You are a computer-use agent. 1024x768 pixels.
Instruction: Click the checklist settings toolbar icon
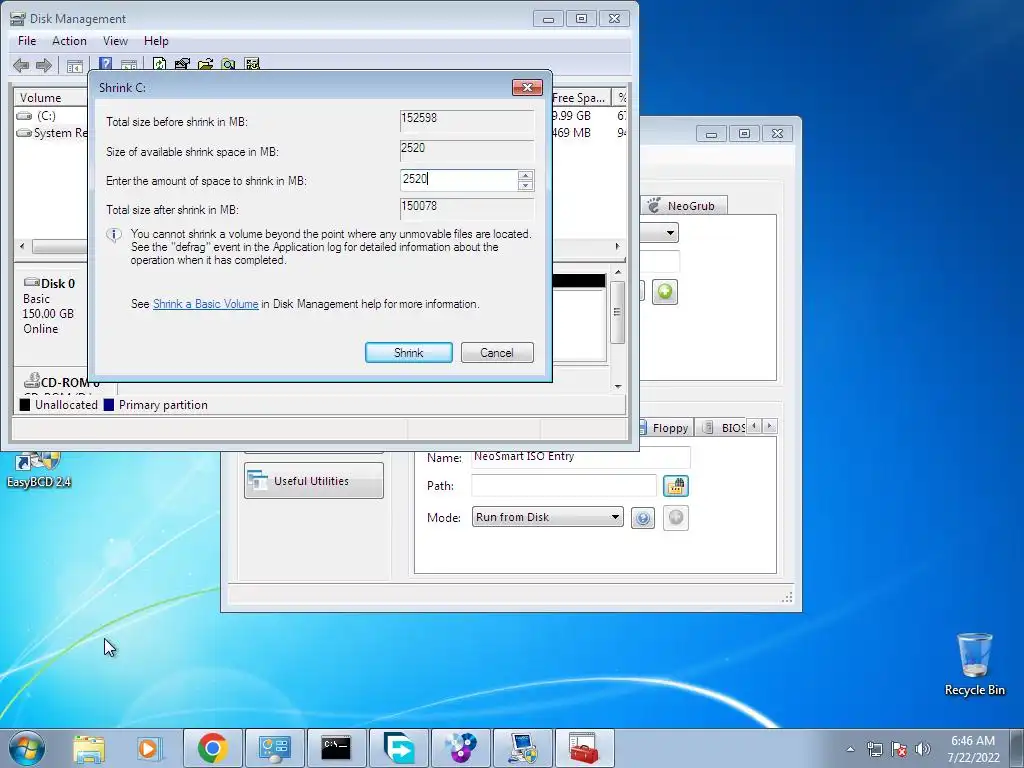tap(251, 63)
